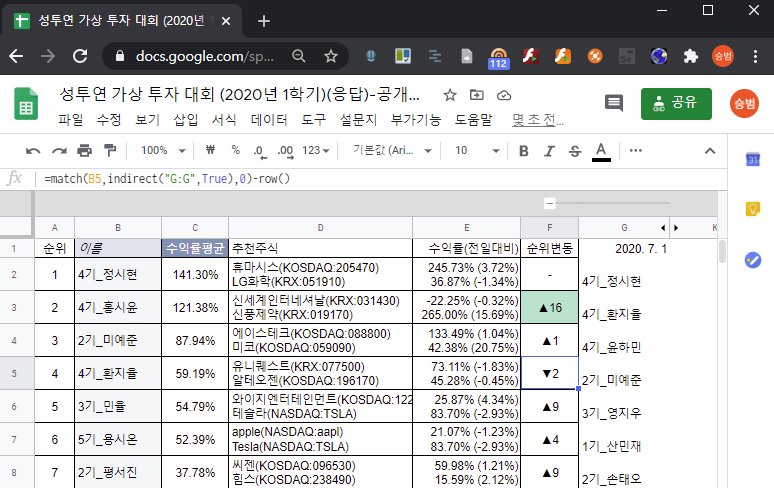Viewport: 774px width, 488px height.
Task: Reload the browser page
Action: pos(80,56)
